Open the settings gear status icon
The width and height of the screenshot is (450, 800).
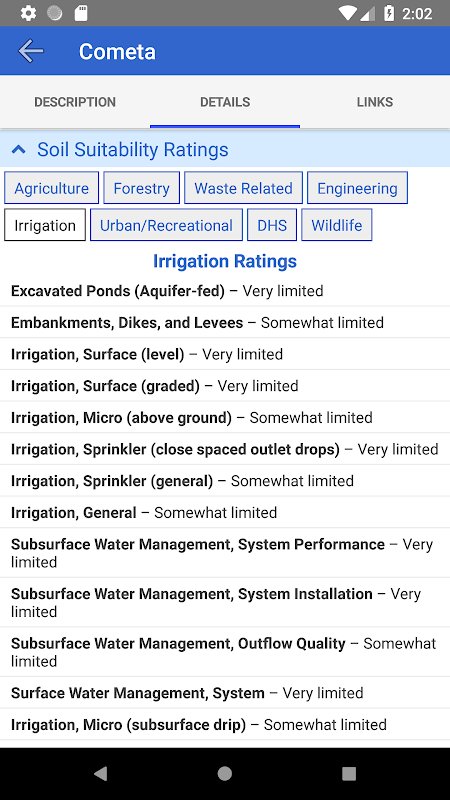pos(29,13)
